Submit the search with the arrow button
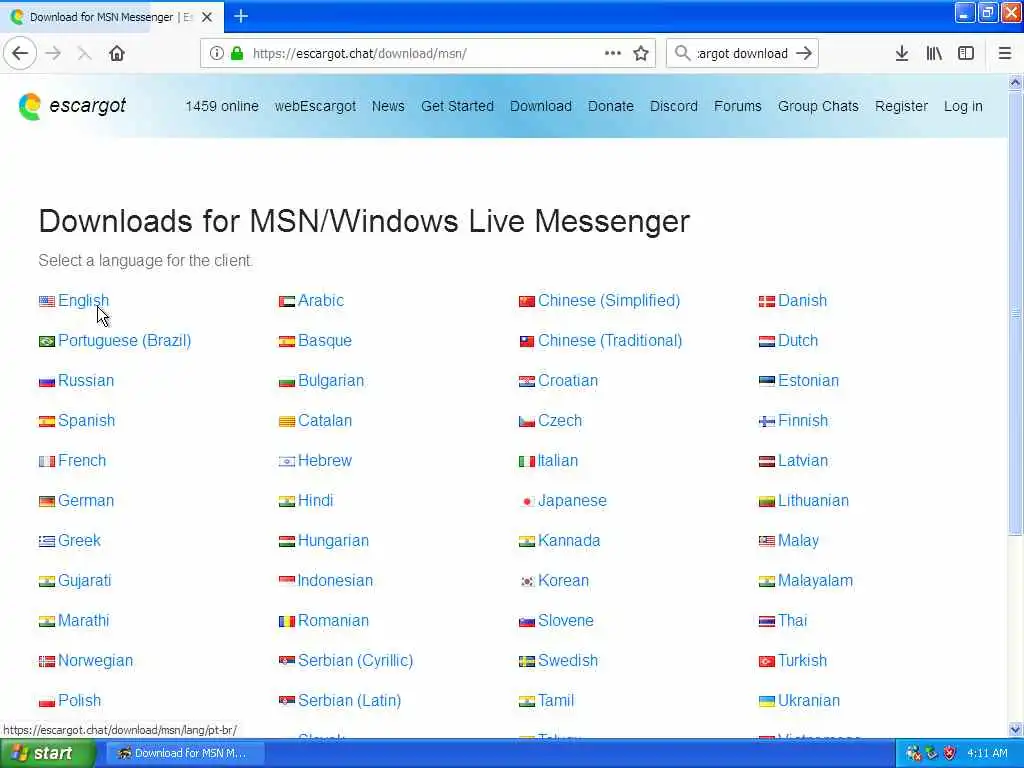This screenshot has width=1024, height=768. (804, 54)
